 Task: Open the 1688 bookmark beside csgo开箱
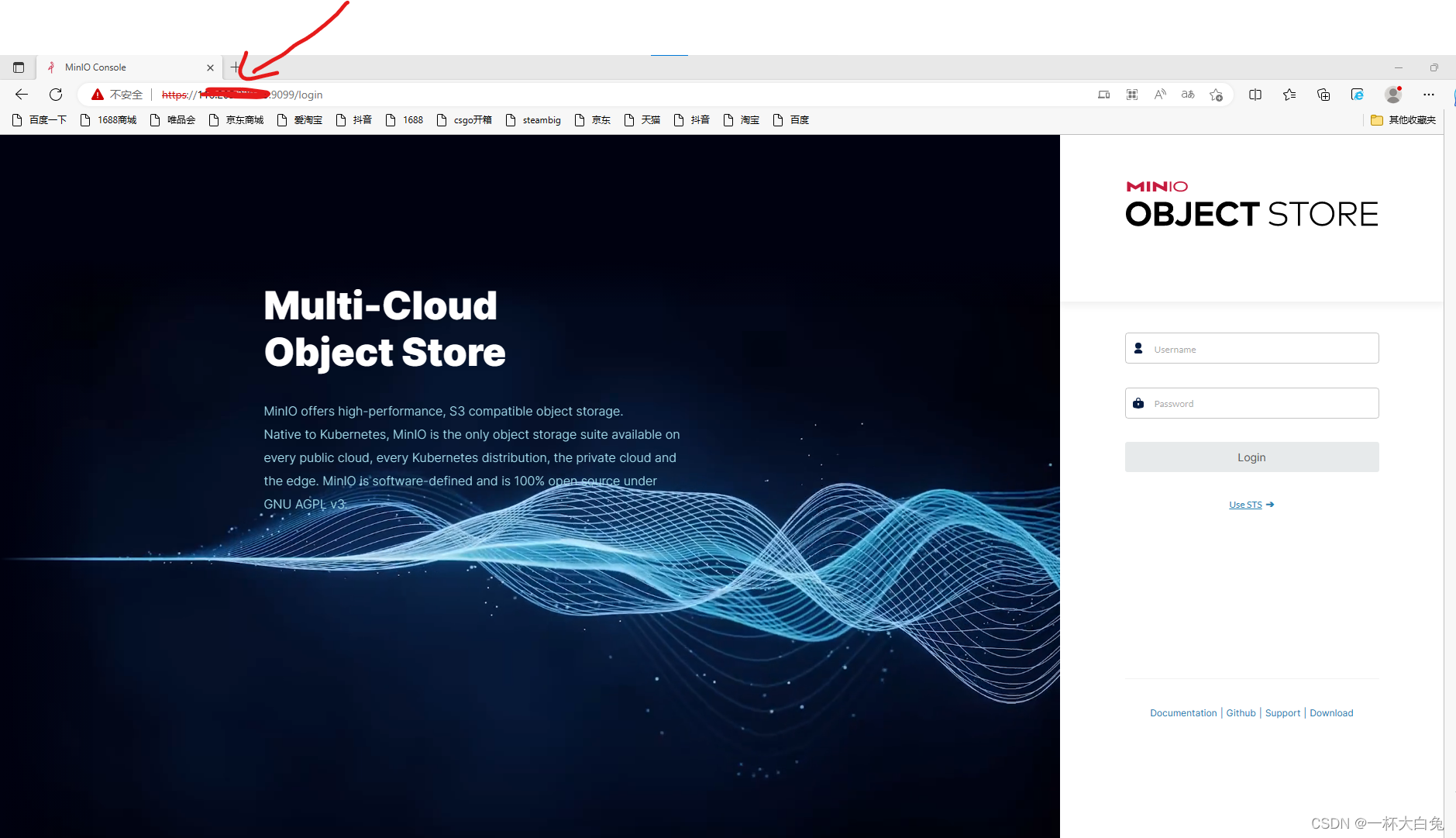point(404,120)
